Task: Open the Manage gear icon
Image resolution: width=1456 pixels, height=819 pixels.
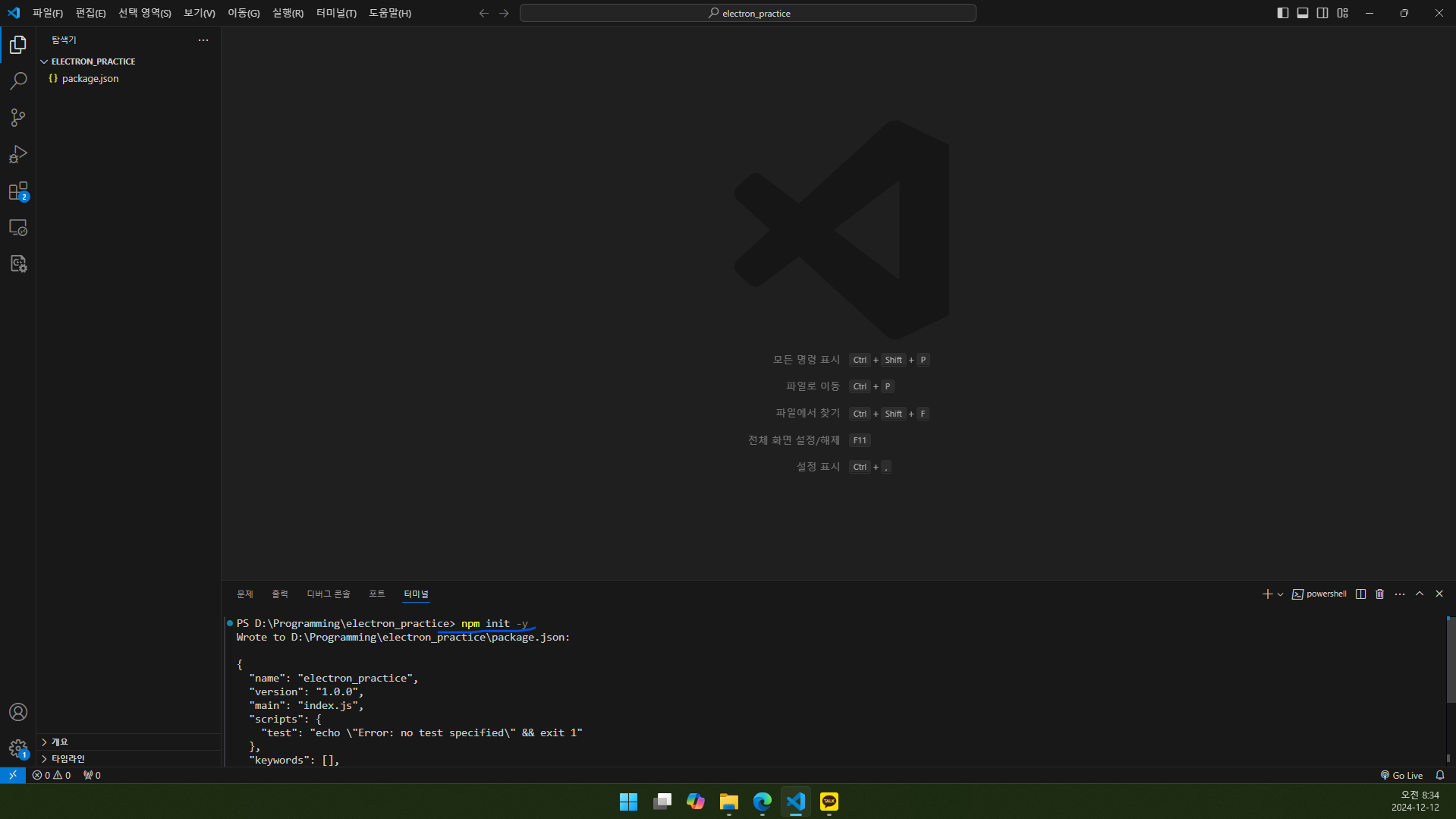Action: tap(18, 748)
